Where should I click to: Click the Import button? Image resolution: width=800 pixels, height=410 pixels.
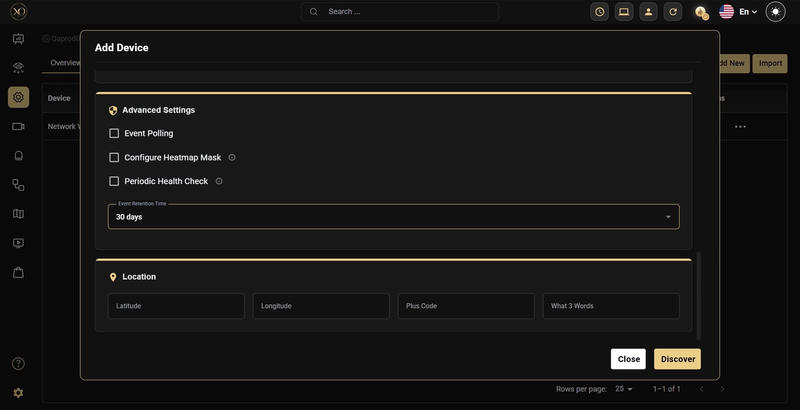[770, 64]
